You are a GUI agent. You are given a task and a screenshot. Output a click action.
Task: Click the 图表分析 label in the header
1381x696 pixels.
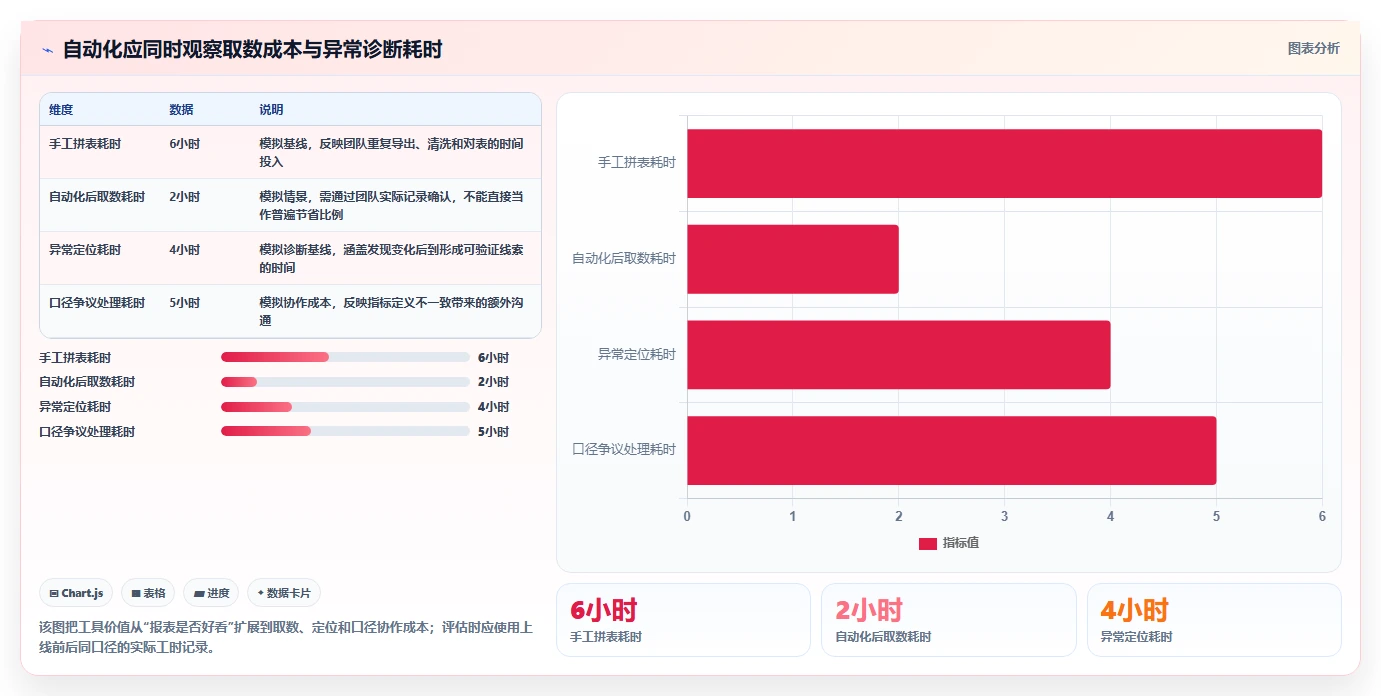click(x=1313, y=48)
